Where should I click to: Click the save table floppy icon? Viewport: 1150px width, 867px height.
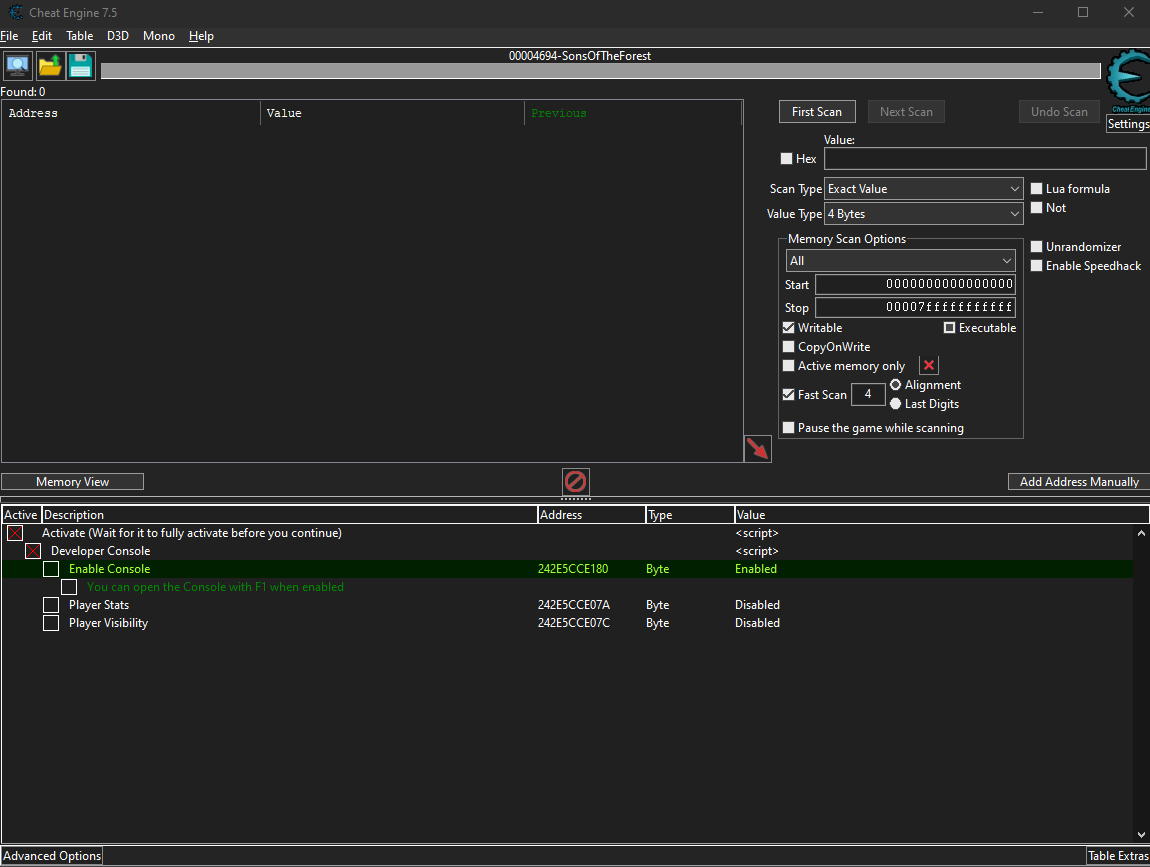81,67
